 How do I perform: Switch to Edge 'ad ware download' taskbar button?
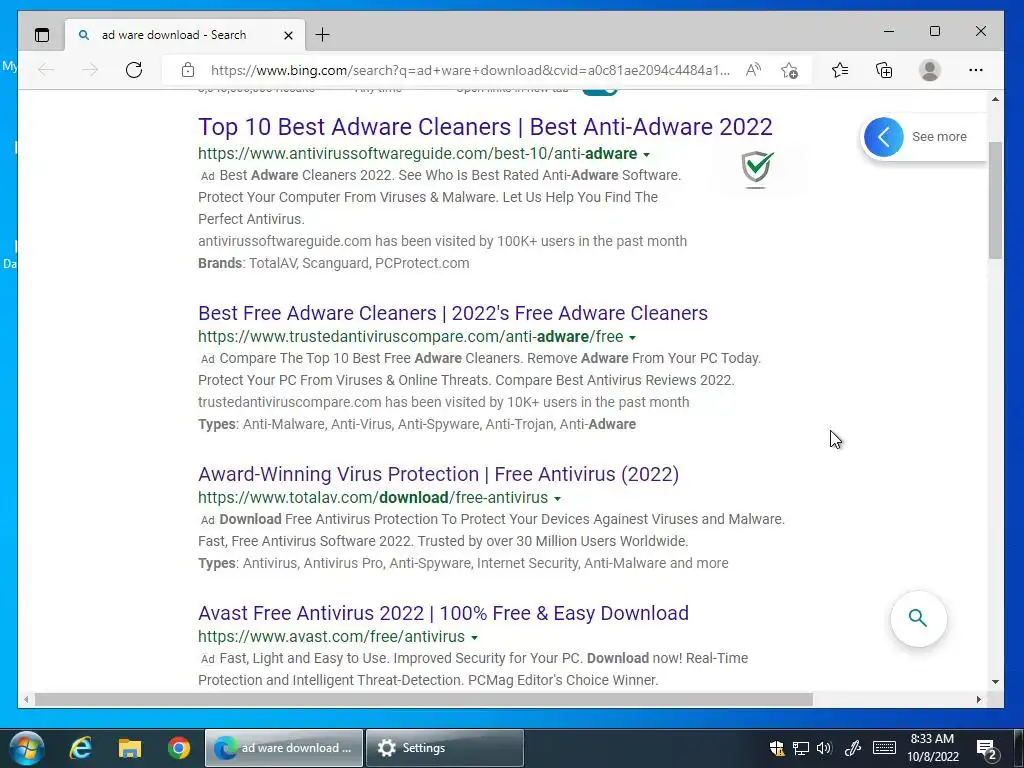284,748
